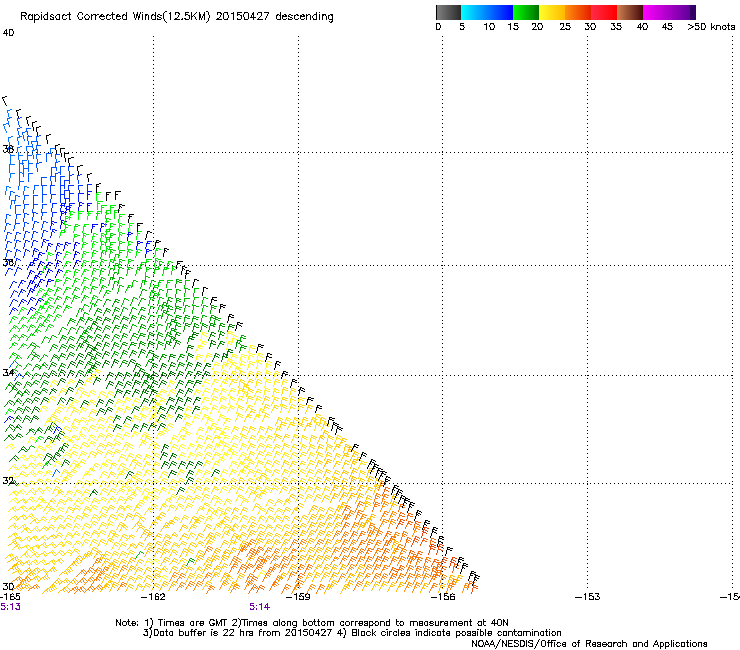Click the legend label 25
This screenshot has height=650, width=740.
click(x=565, y=27)
